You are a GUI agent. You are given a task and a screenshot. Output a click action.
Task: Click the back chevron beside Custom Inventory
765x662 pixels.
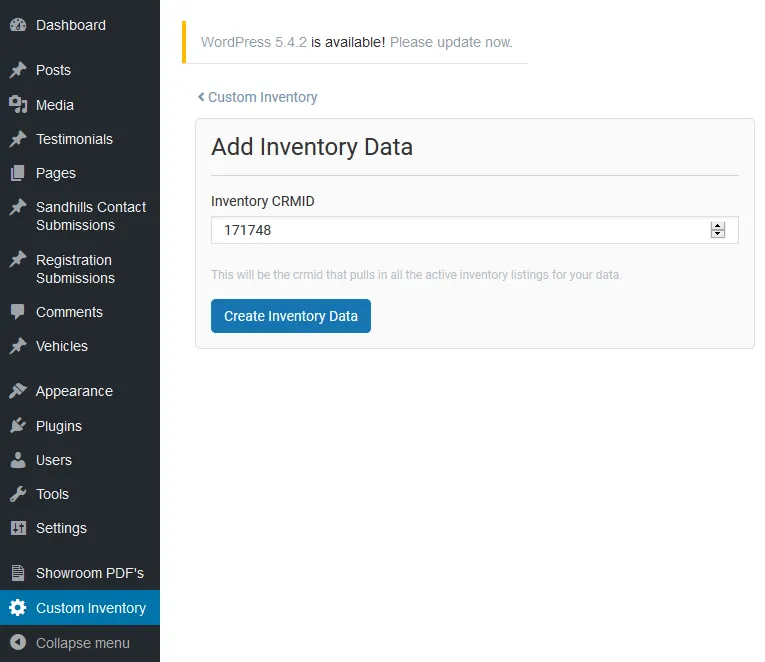point(201,97)
